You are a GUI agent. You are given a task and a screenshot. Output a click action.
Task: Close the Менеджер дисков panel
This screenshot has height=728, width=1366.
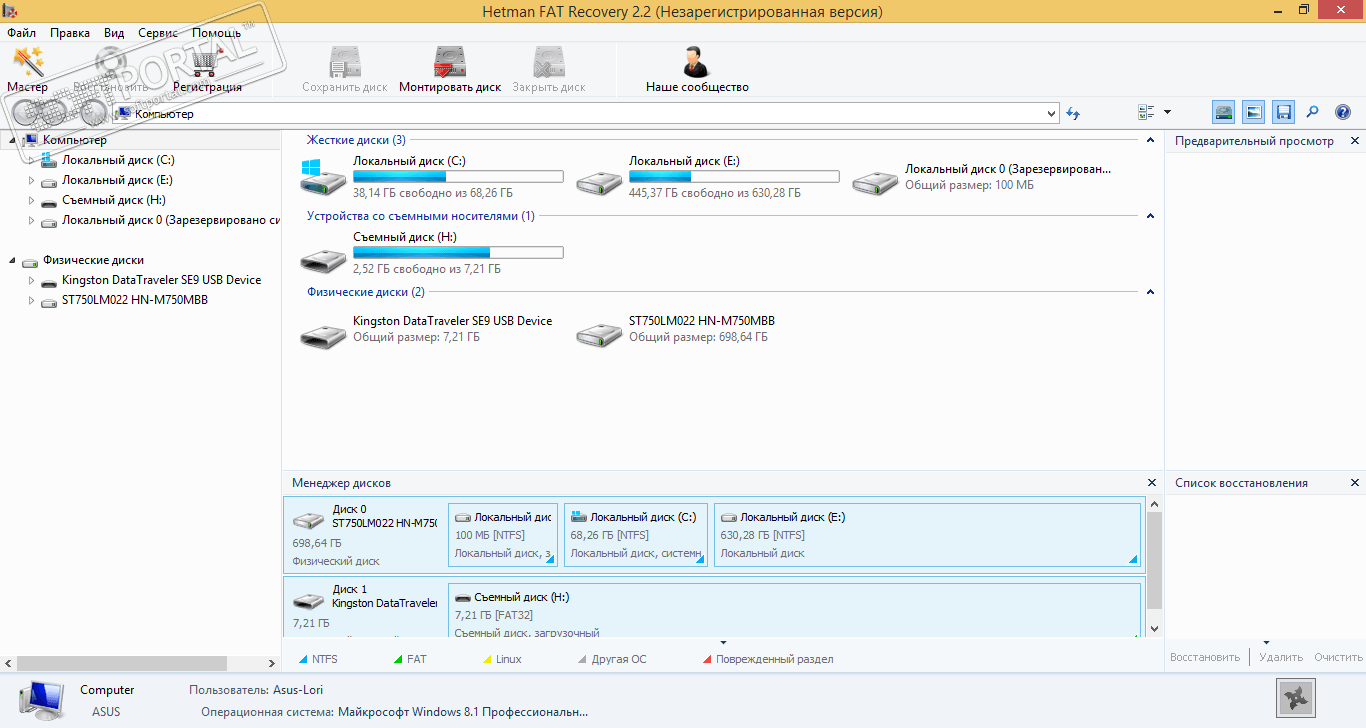tap(1151, 483)
